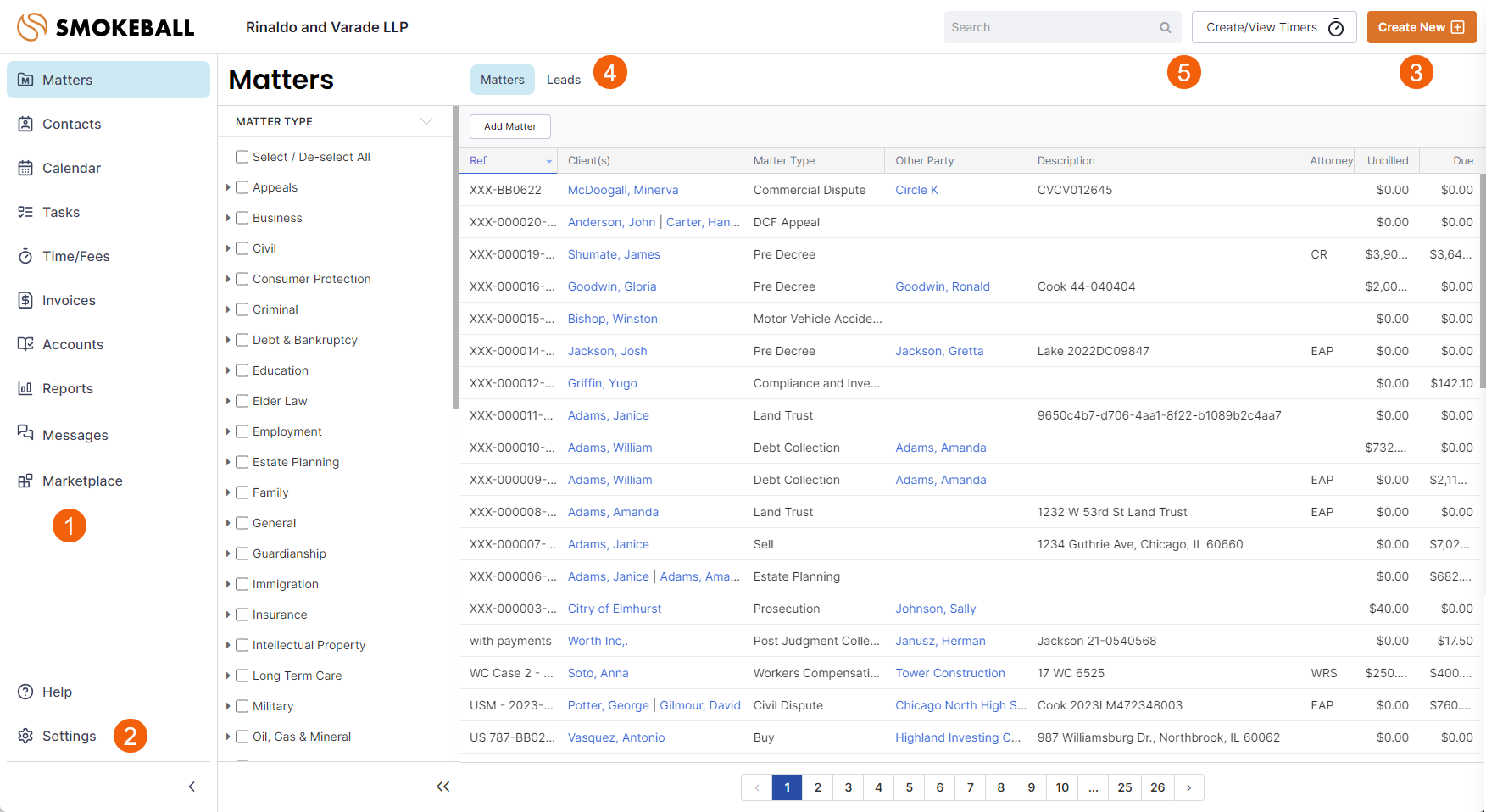Click the matters table vertical scrollbar
This screenshot has width=1486, height=812.
1483,280
